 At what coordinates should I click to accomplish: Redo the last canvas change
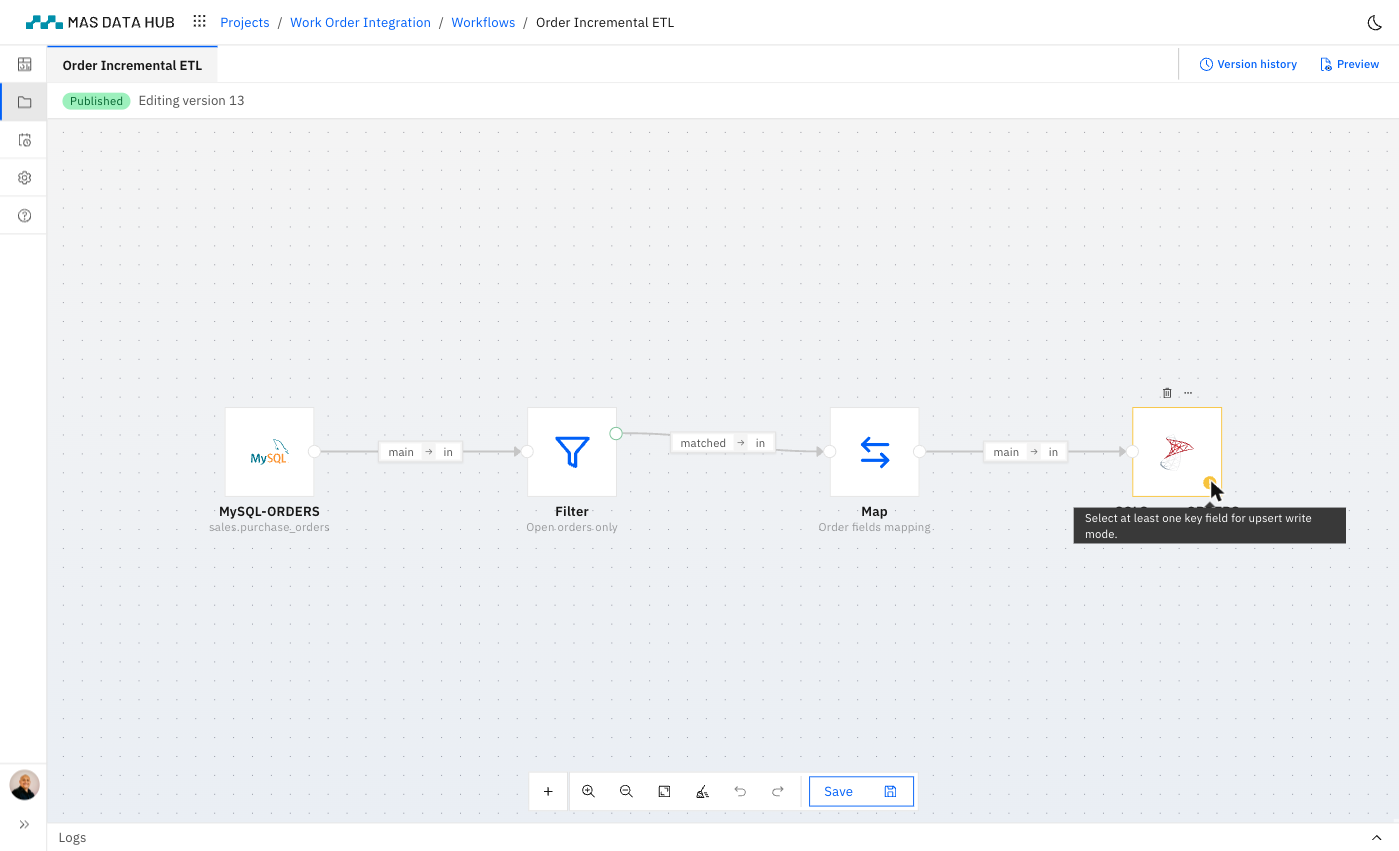[778, 792]
